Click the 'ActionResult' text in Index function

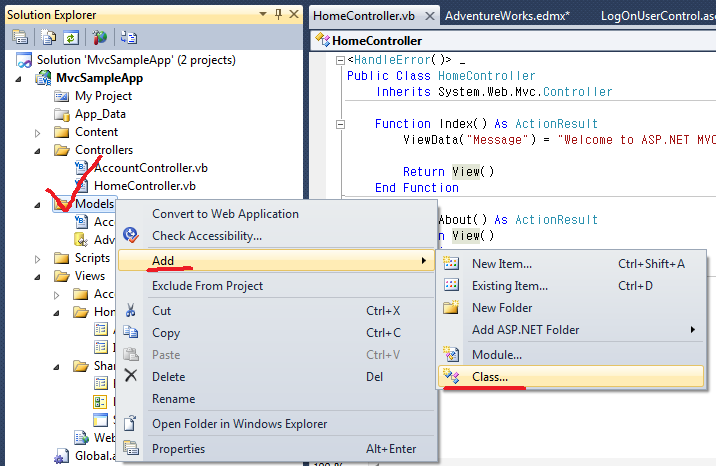556,124
